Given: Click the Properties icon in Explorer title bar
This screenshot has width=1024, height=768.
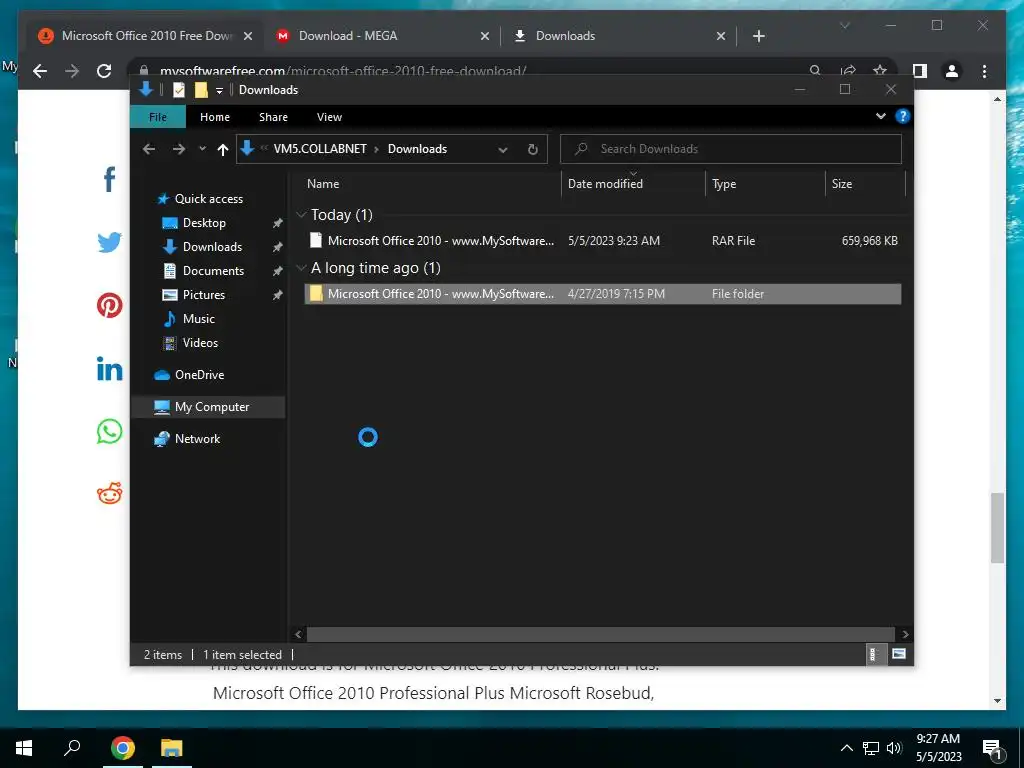Looking at the screenshot, I should (x=179, y=89).
